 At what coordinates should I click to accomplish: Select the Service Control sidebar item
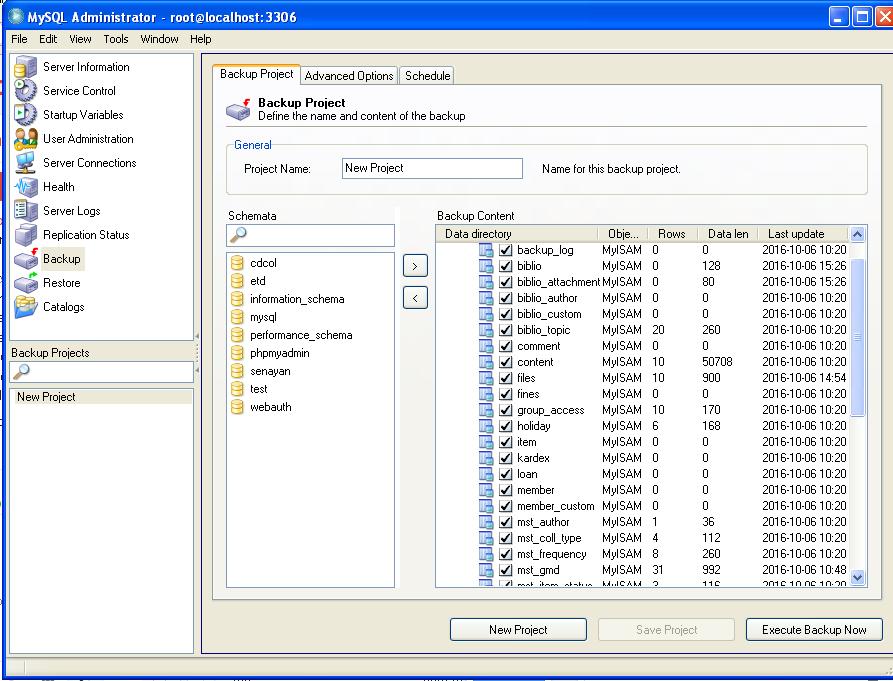82,91
